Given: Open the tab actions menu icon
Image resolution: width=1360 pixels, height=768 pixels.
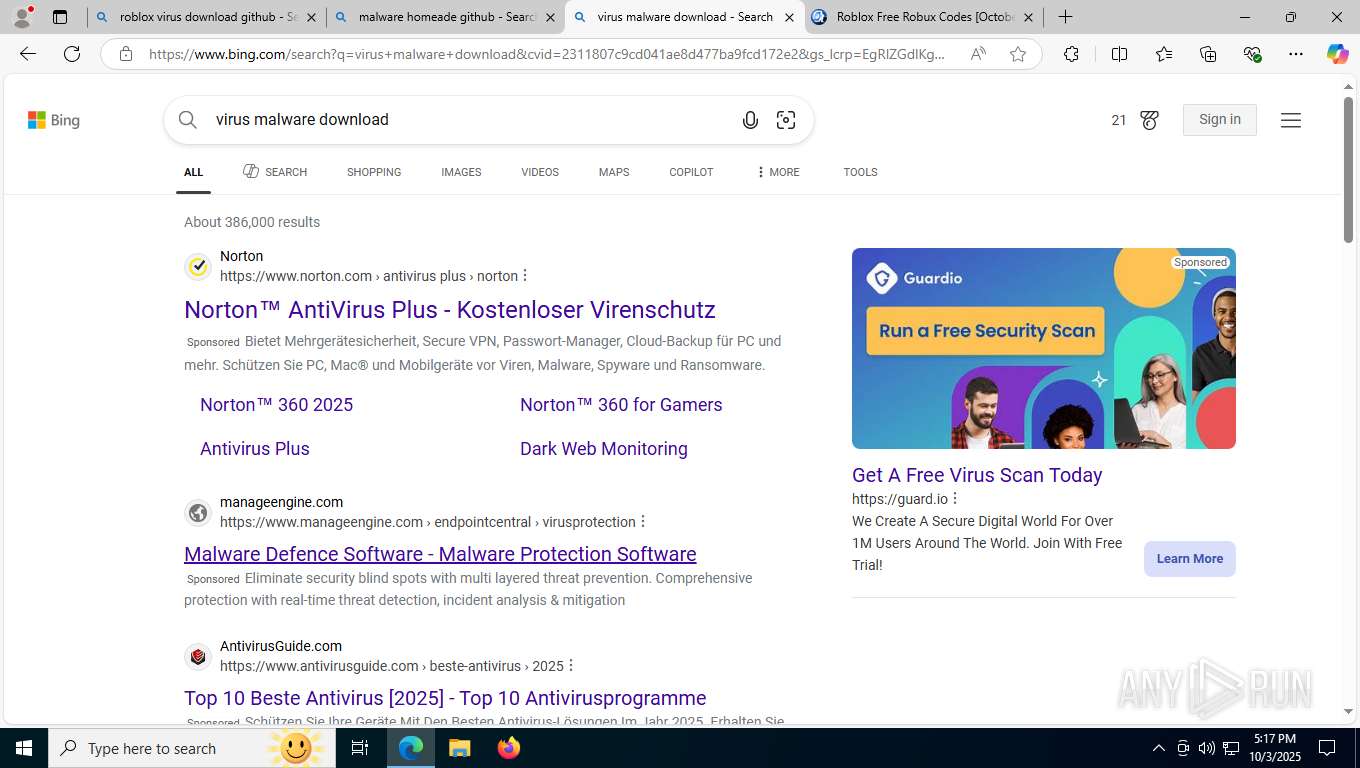Looking at the screenshot, I should (x=60, y=17).
